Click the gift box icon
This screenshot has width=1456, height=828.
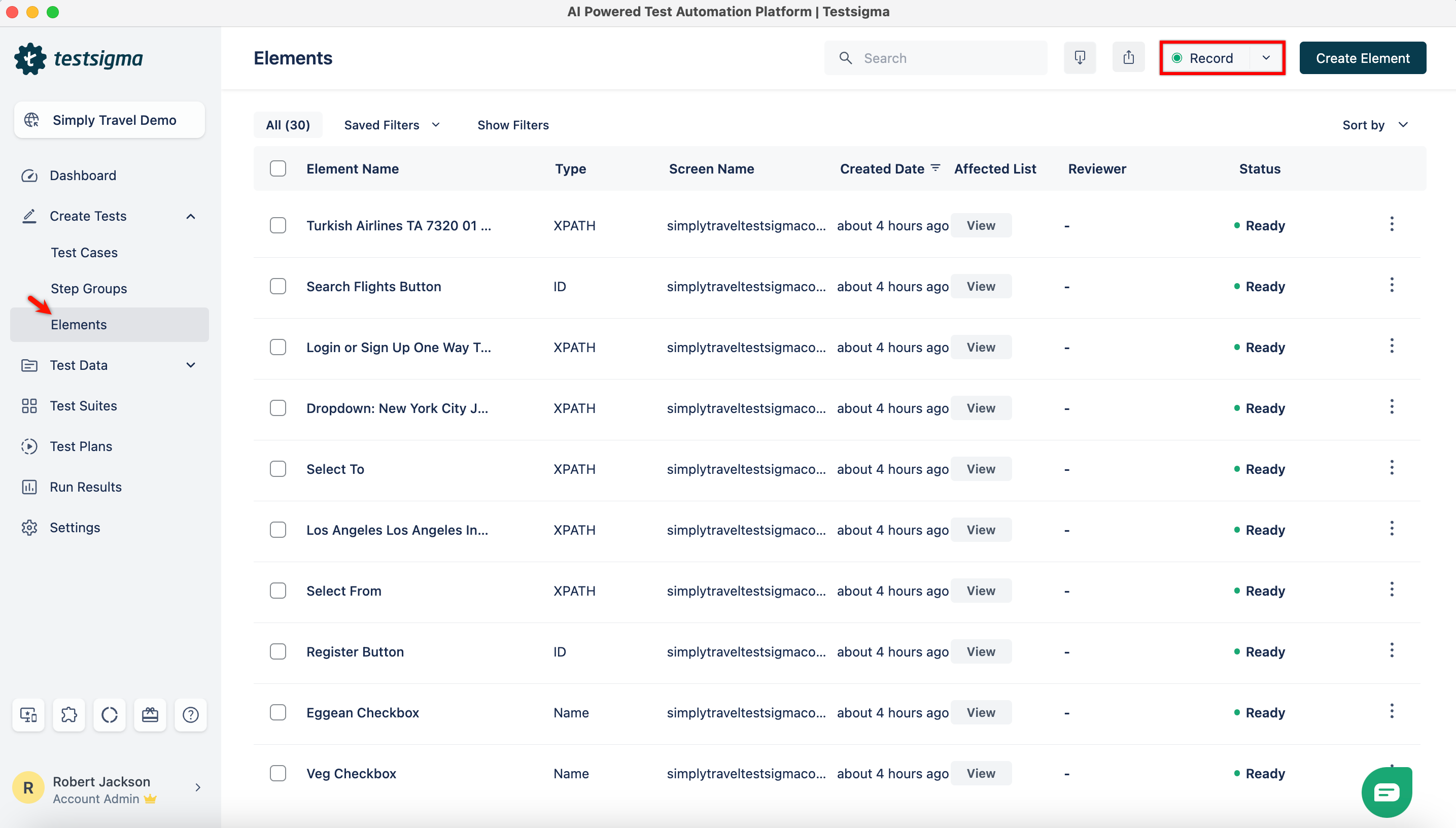[x=150, y=715]
